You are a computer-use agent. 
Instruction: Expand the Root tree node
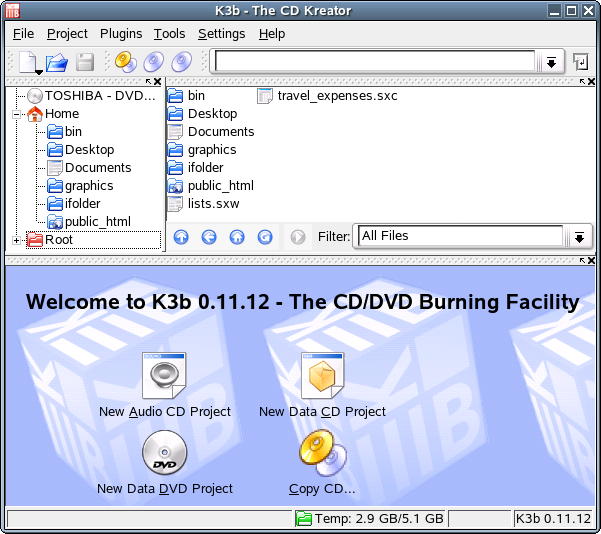click(16, 240)
